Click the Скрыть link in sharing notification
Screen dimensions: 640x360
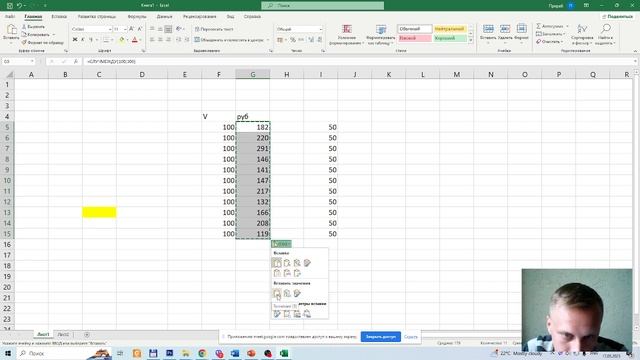pyautogui.click(x=411, y=337)
